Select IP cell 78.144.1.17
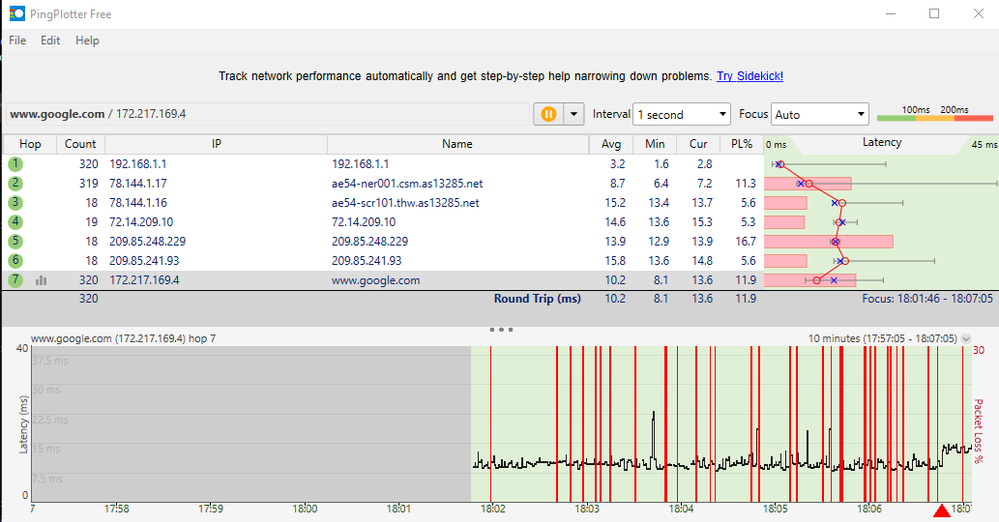The image size is (999, 522). [138, 184]
